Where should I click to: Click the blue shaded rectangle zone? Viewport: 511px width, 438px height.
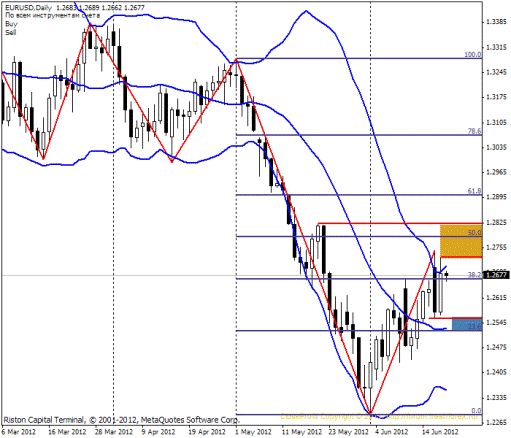467,324
